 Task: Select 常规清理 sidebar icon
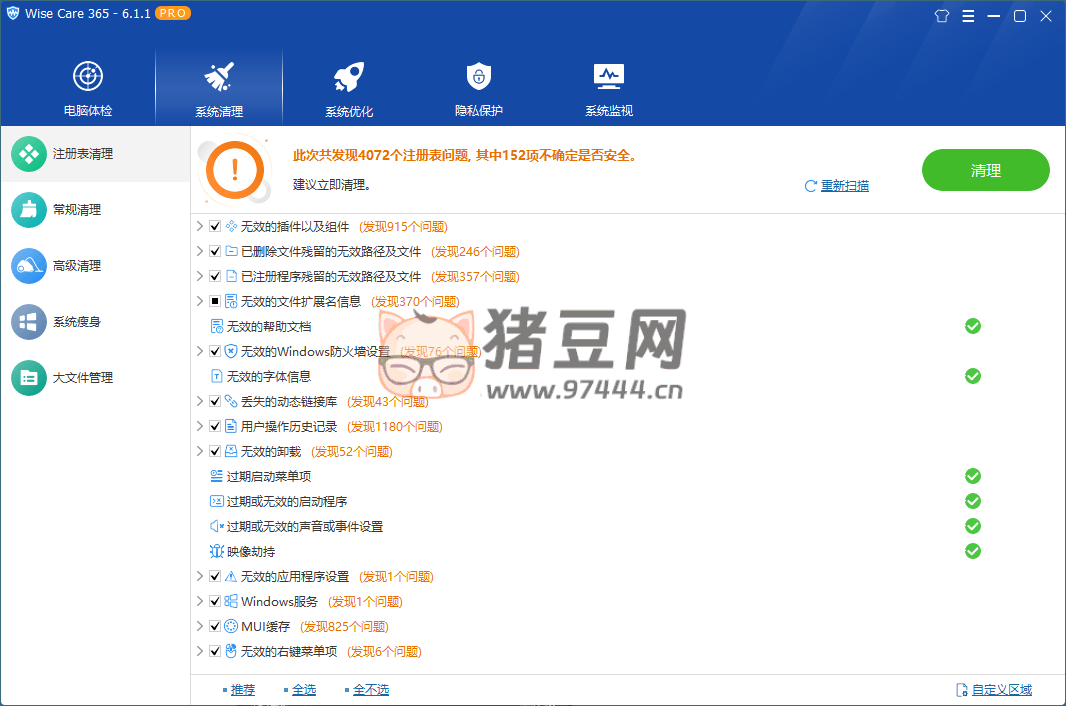click(29, 210)
